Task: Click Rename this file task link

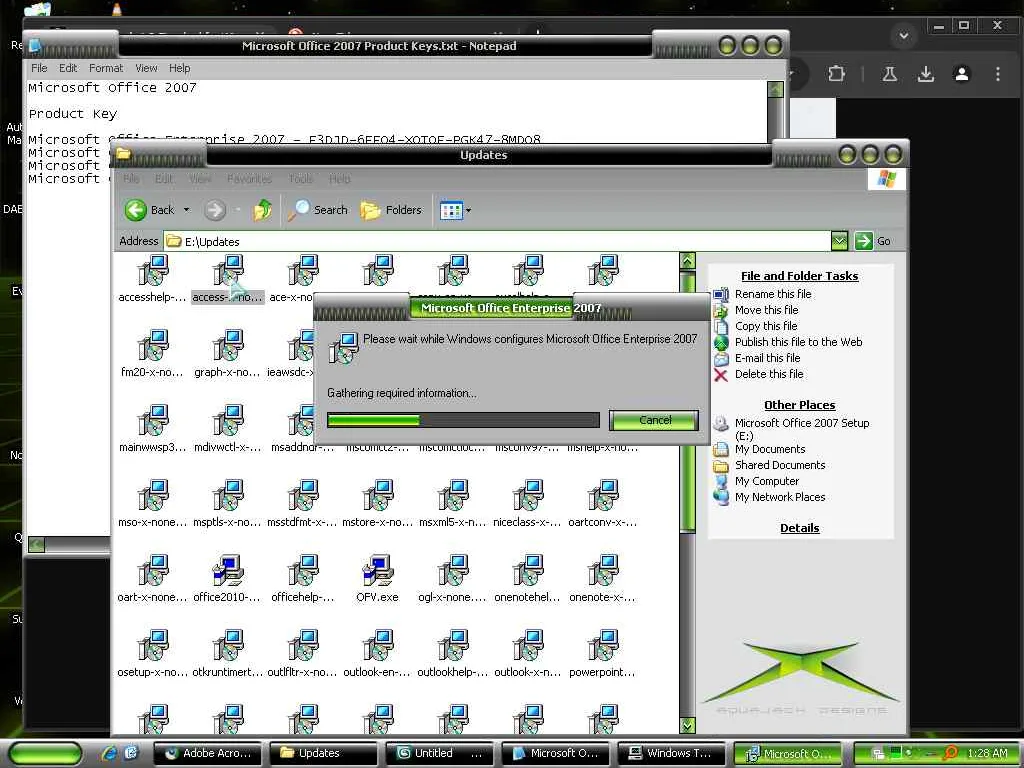Action: [x=773, y=294]
